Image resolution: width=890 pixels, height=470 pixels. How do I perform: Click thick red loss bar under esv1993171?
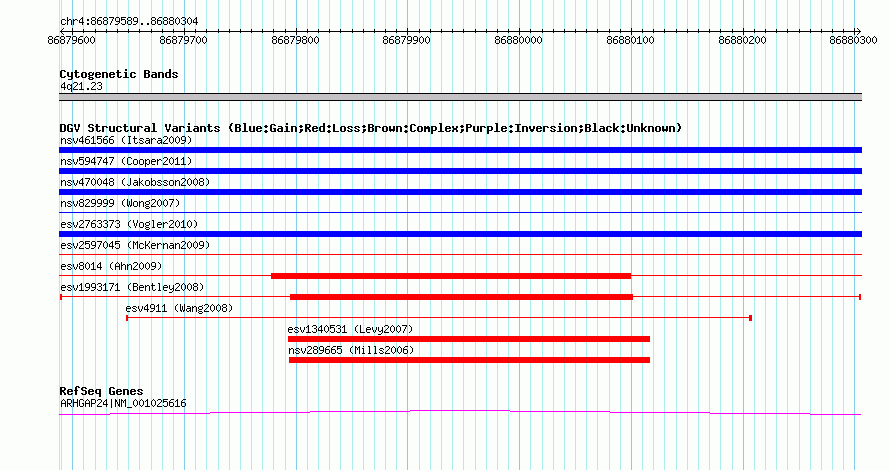pos(461,297)
